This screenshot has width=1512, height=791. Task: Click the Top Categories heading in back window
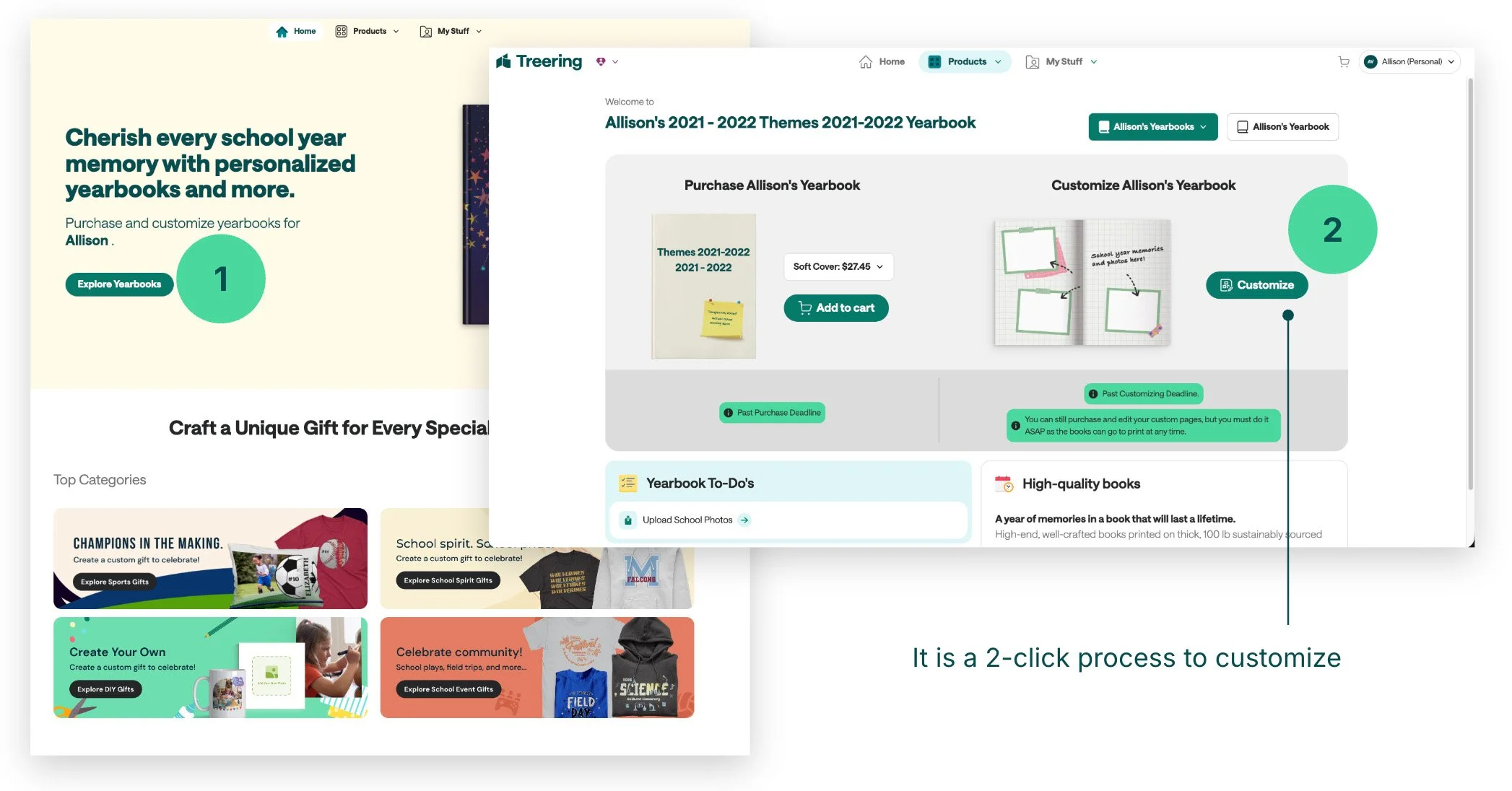100,480
